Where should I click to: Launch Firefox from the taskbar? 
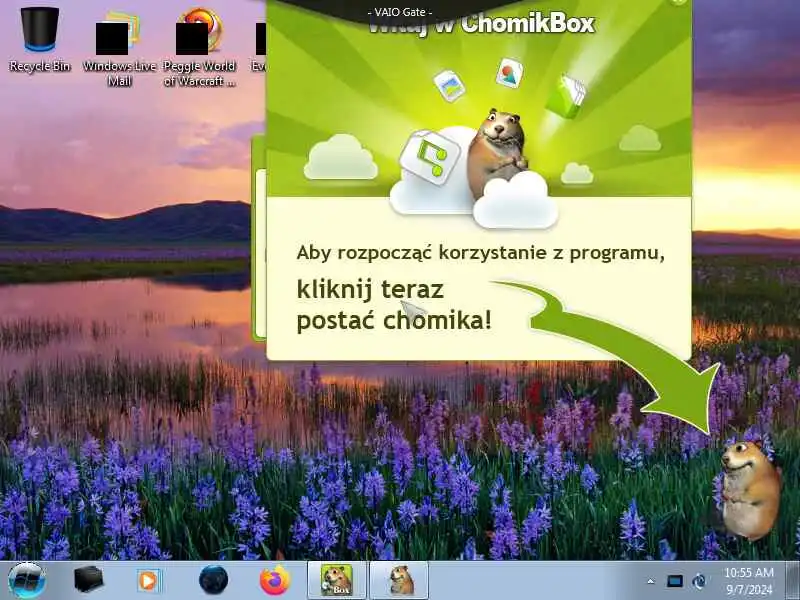(274, 580)
